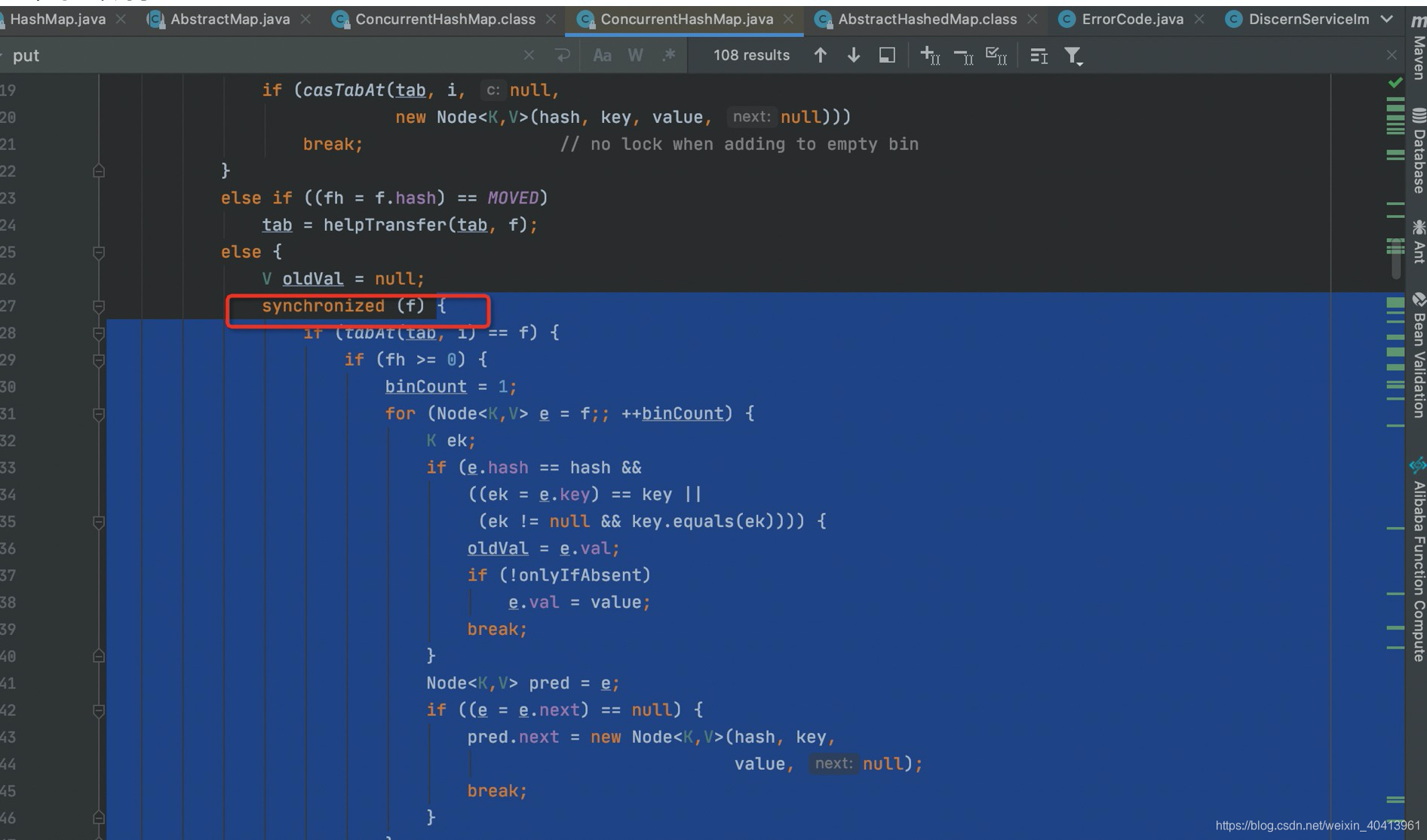Open the search filter funnel dropdown
The height and width of the screenshot is (840, 1427).
[x=1073, y=56]
